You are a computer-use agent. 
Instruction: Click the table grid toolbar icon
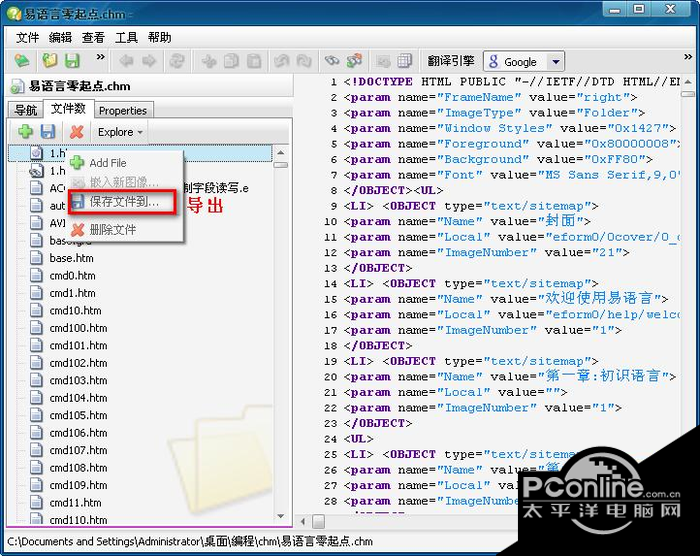coord(404,61)
